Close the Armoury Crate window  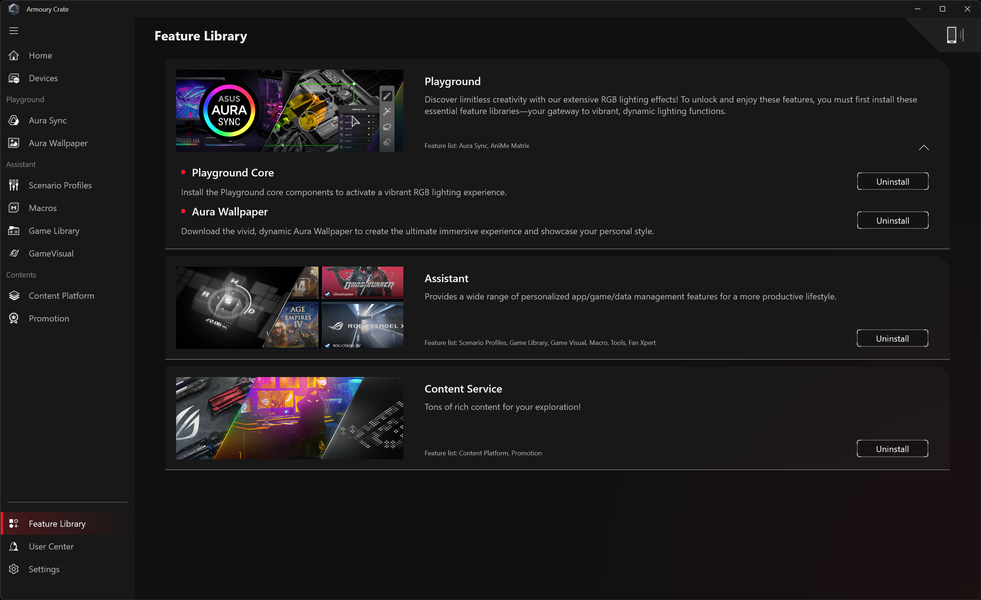(967, 9)
